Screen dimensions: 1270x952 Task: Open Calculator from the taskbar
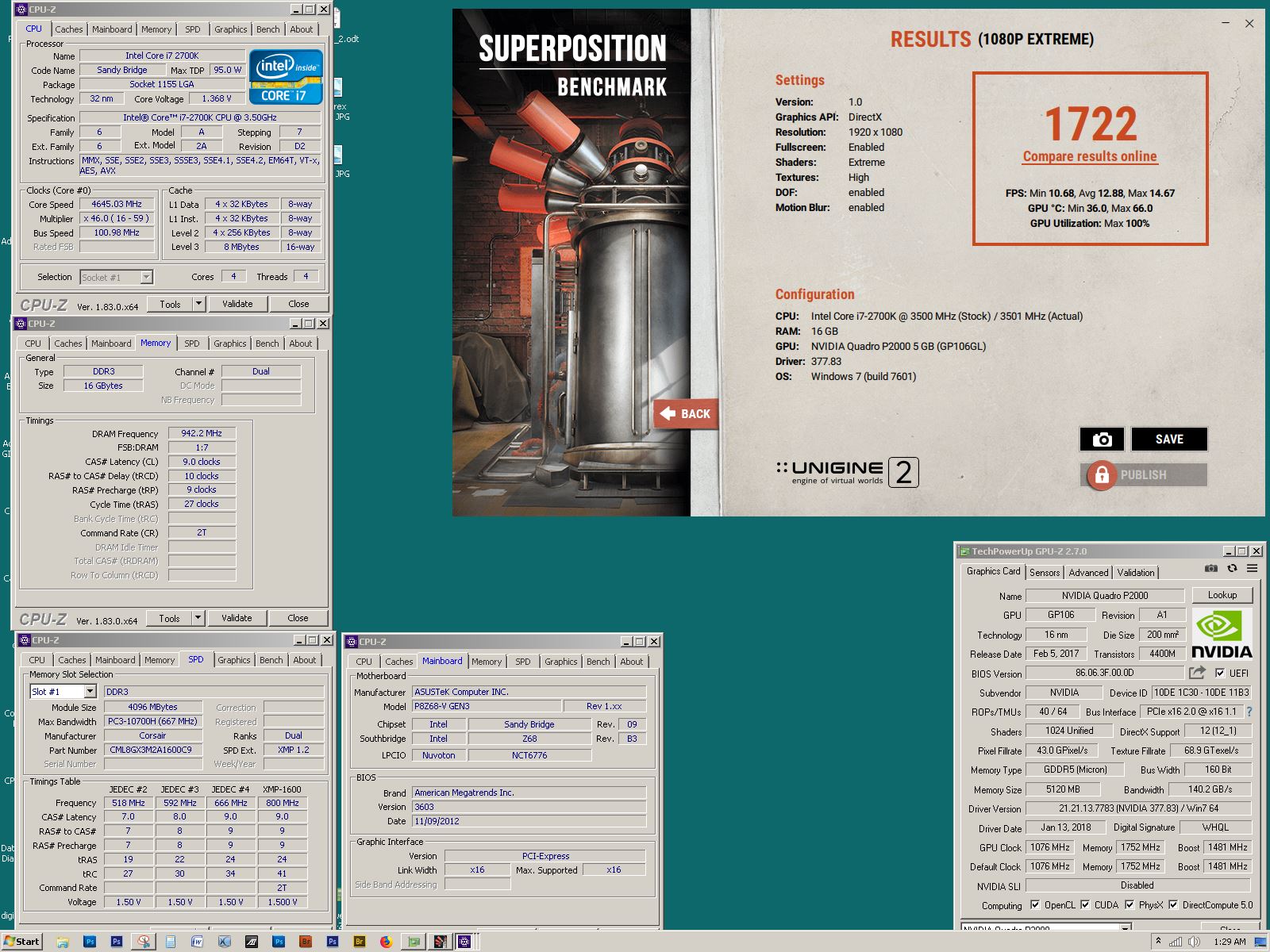171,942
